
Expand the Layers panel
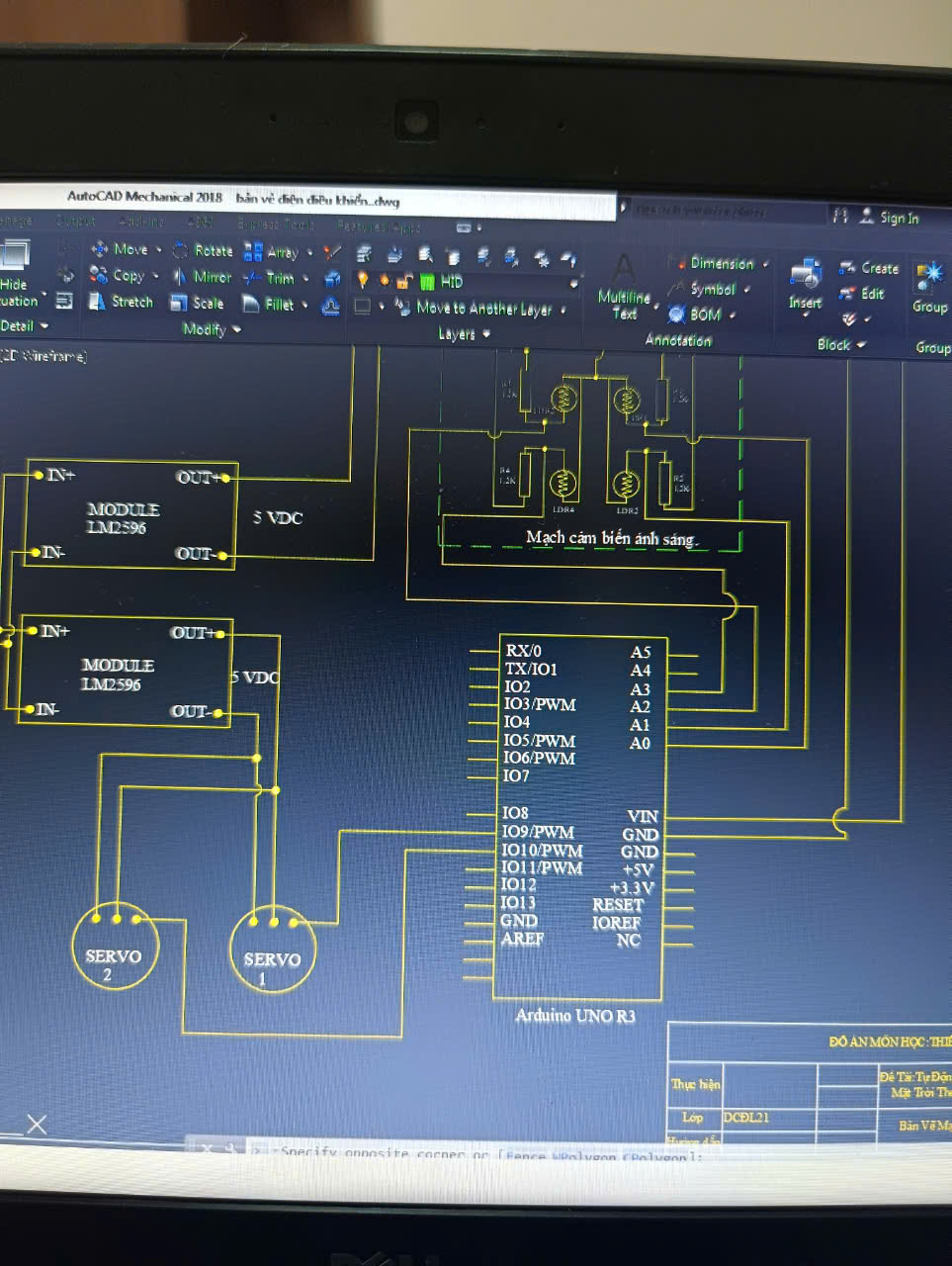pyautogui.click(x=465, y=334)
